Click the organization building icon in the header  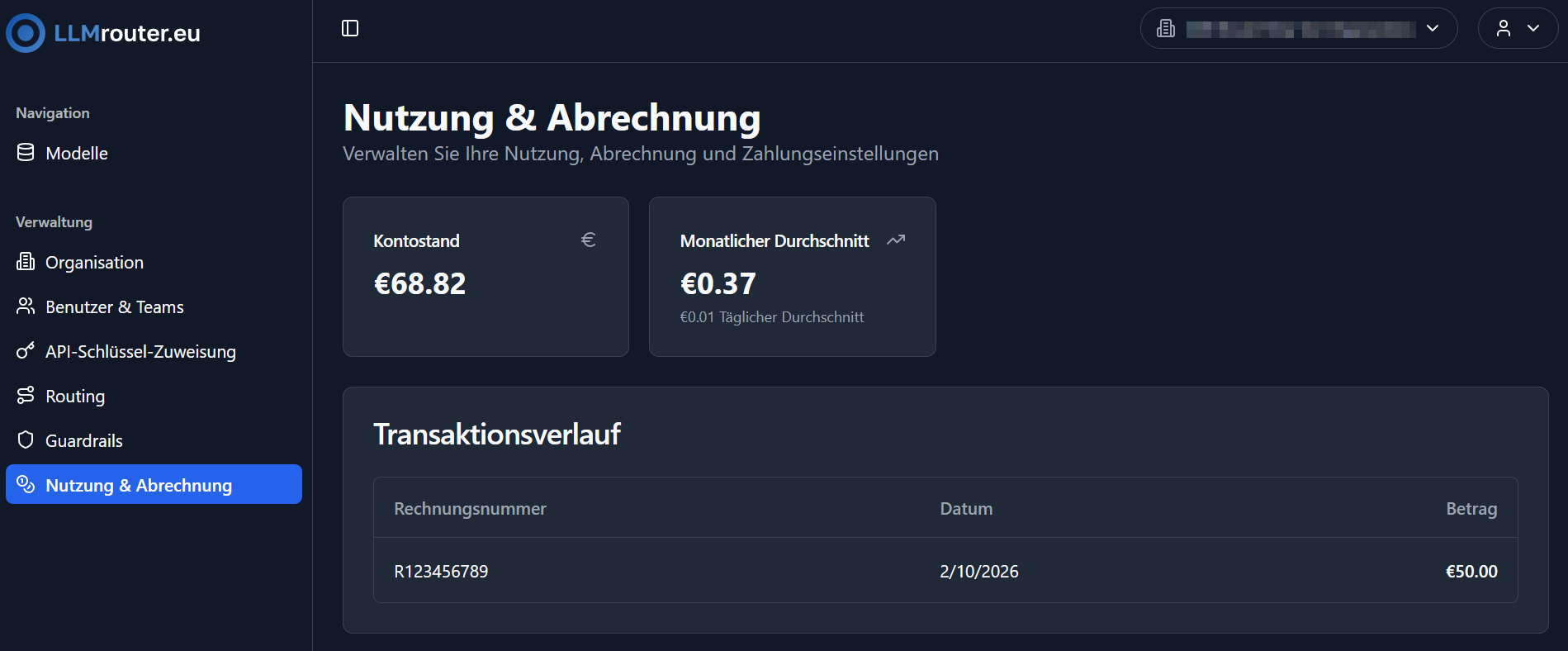pos(1165,27)
